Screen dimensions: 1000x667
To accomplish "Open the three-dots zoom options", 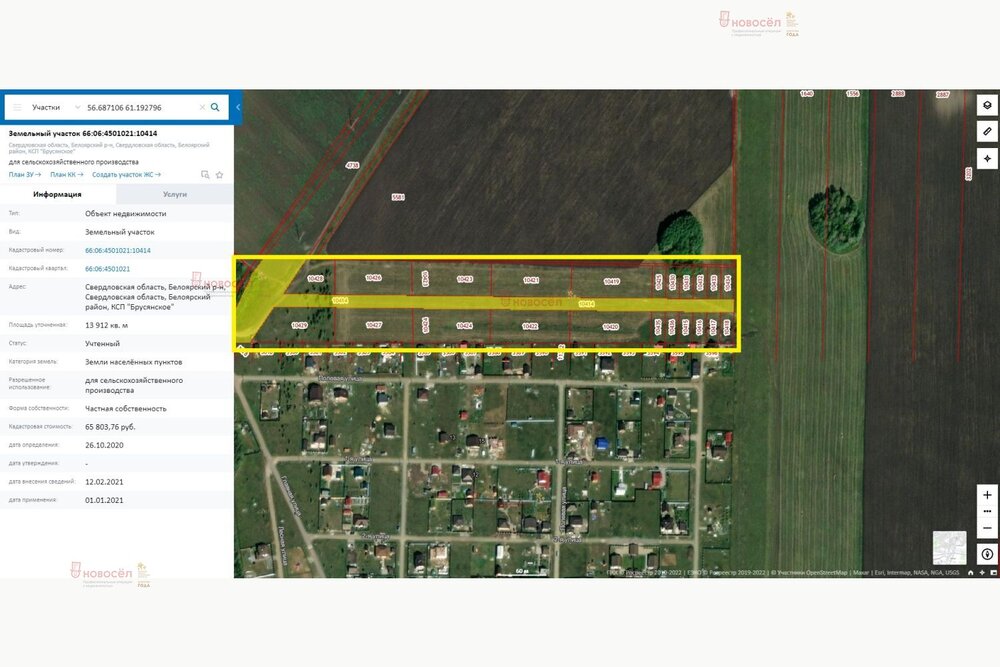I will click(x=987, y=511).
